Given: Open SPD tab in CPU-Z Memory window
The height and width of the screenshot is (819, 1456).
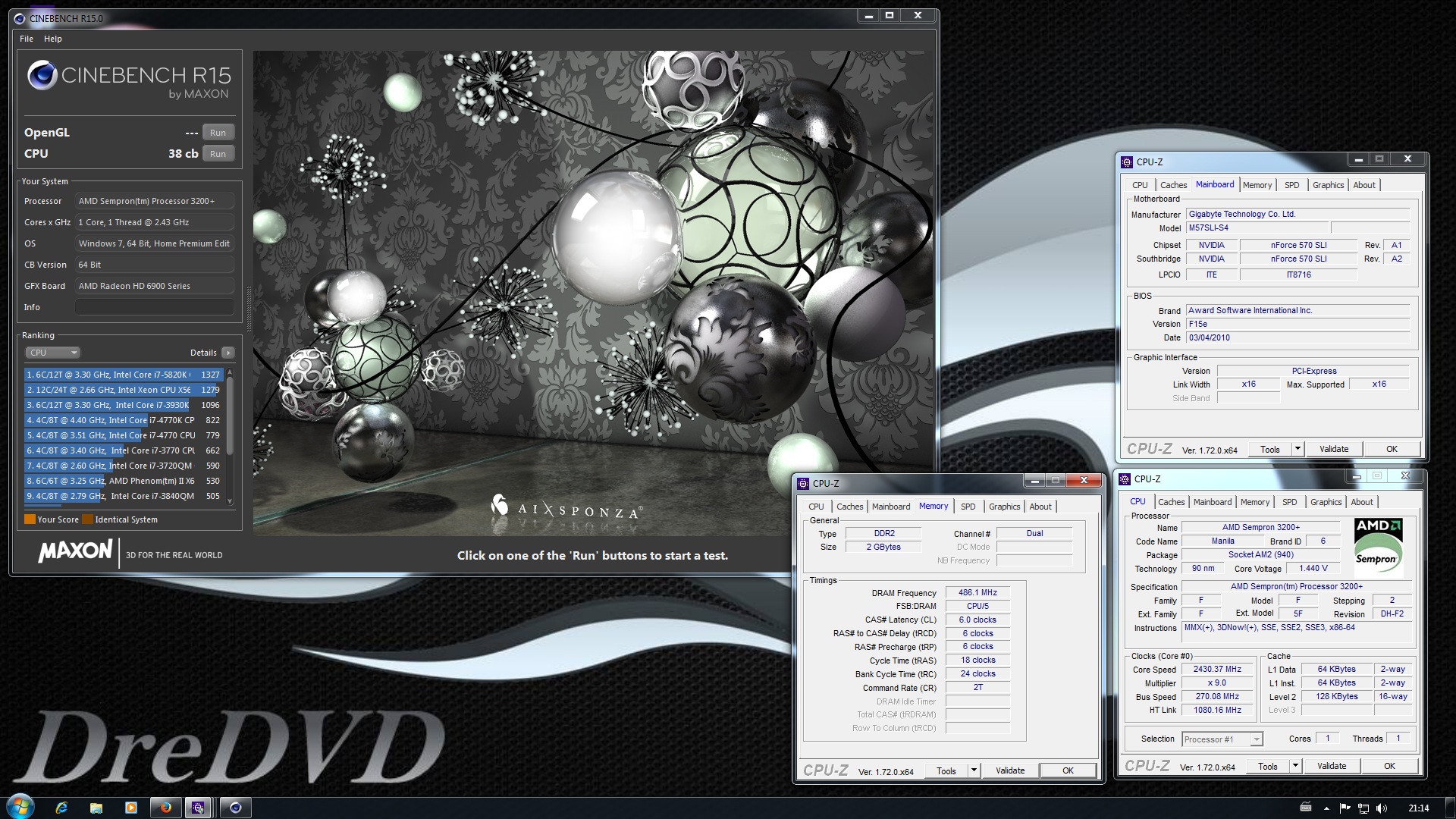Looking at the screenshot, I should (x=968, y=507).
